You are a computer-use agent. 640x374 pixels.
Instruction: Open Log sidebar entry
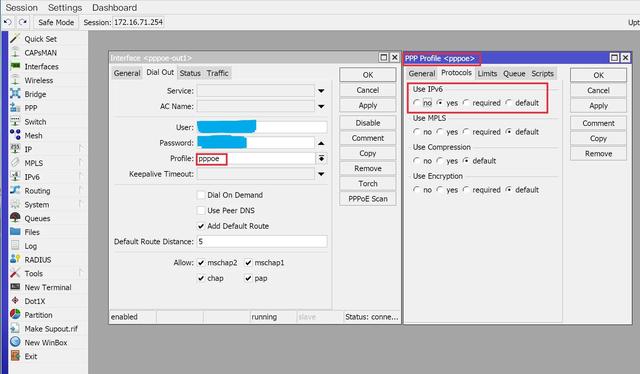[30, 246]
